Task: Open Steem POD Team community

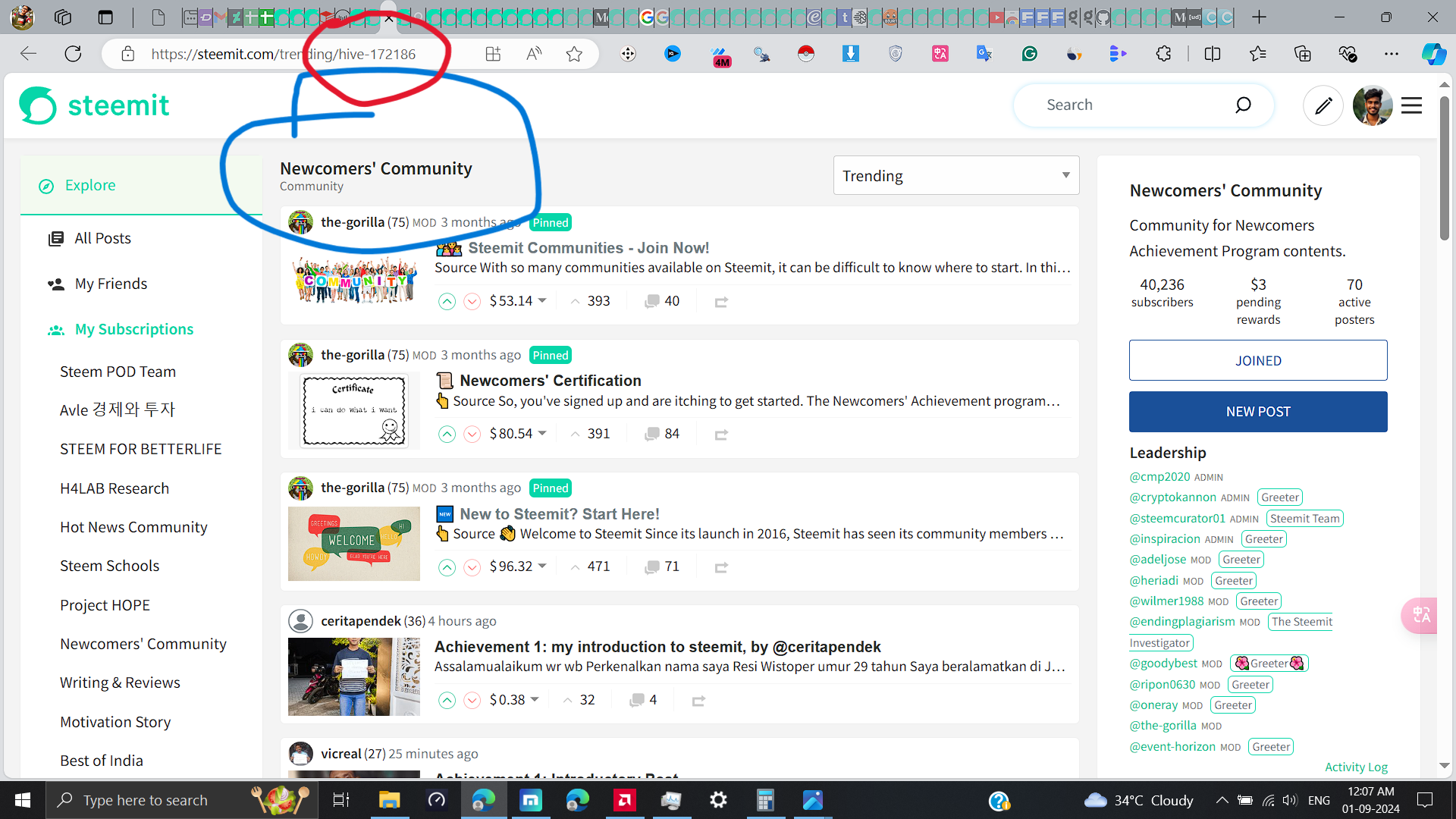Action: click(118, 372)
